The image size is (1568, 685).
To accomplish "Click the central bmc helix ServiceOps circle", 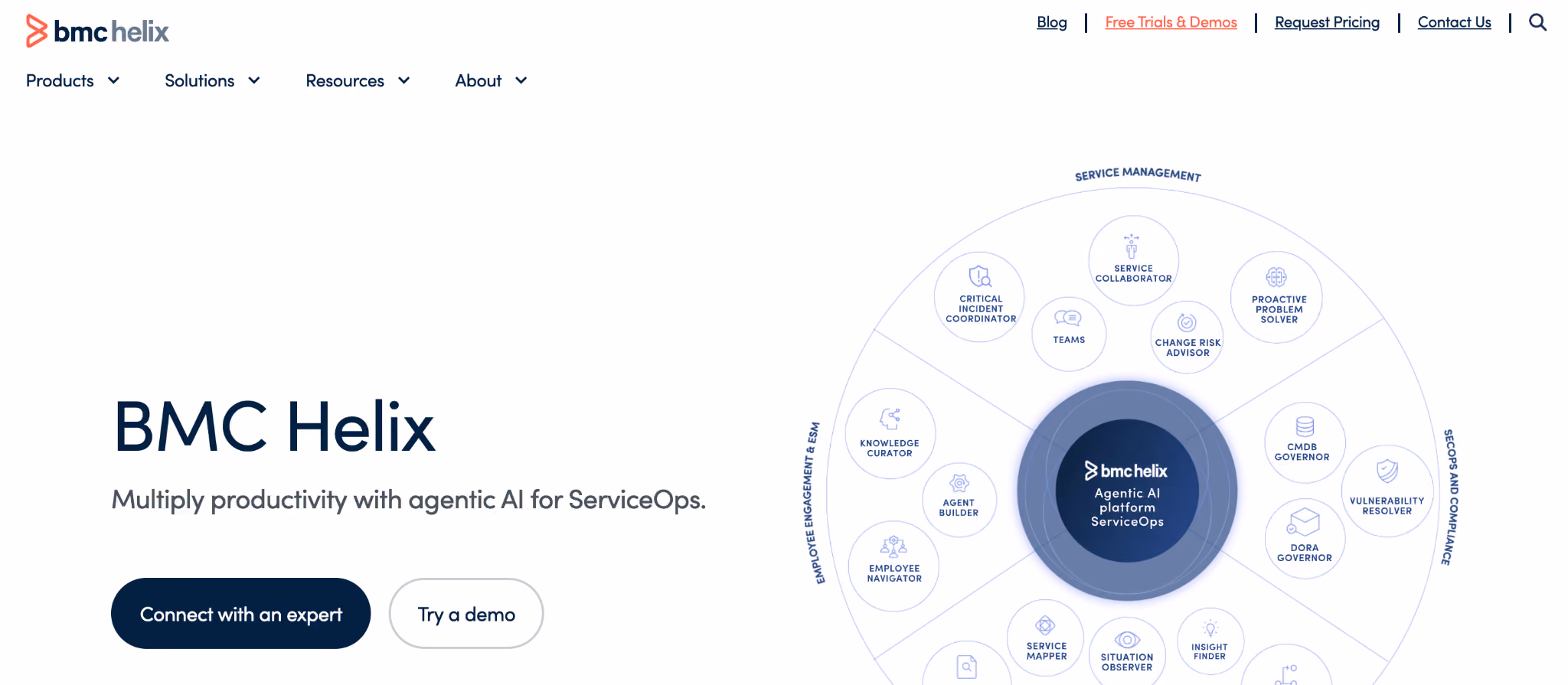I will (x=1127, y=491).
